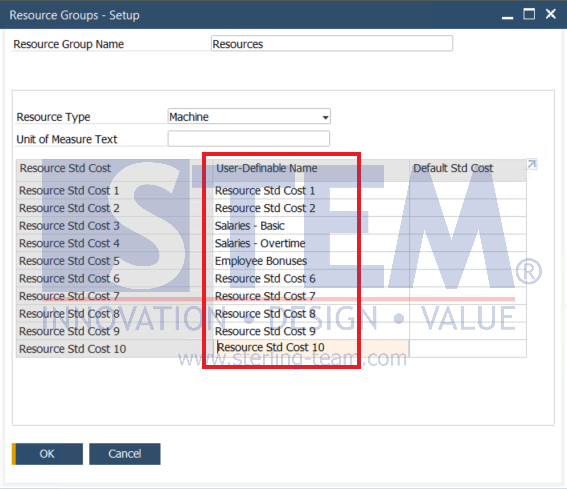Click the table expand arrow icon
The image size is (567, 489).
pyautogui.click(x=532, y=165)
